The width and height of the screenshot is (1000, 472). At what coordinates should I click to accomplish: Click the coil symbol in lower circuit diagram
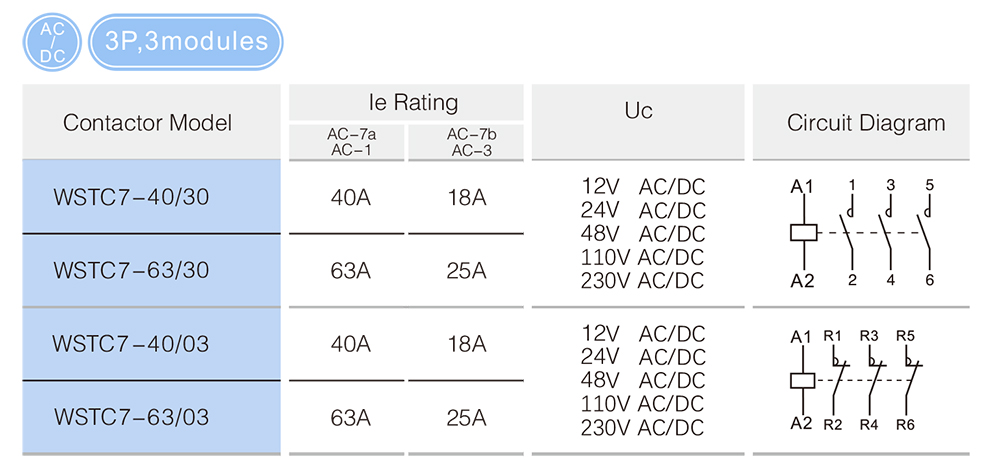803,381
